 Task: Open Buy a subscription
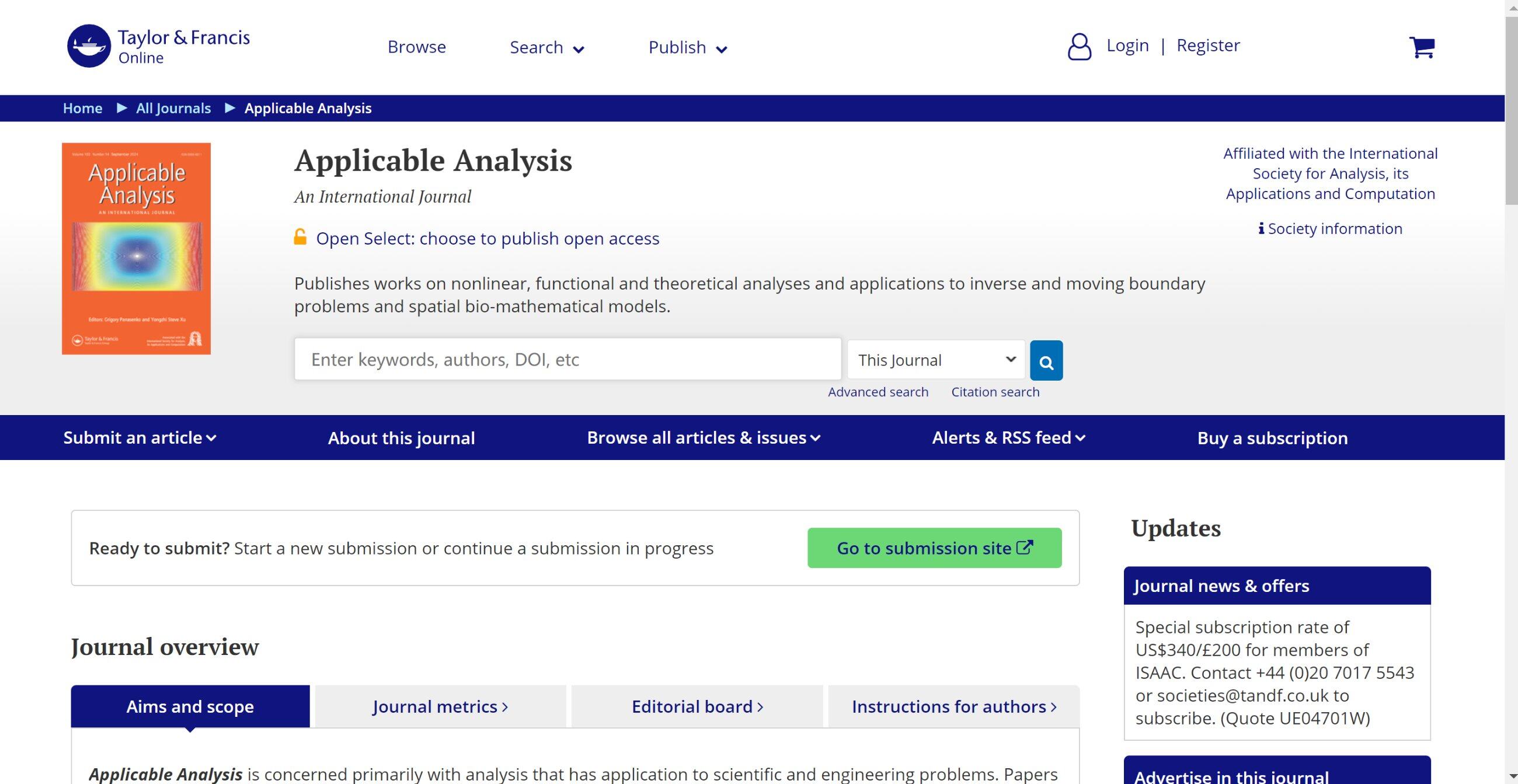(x=1272, y=438)
